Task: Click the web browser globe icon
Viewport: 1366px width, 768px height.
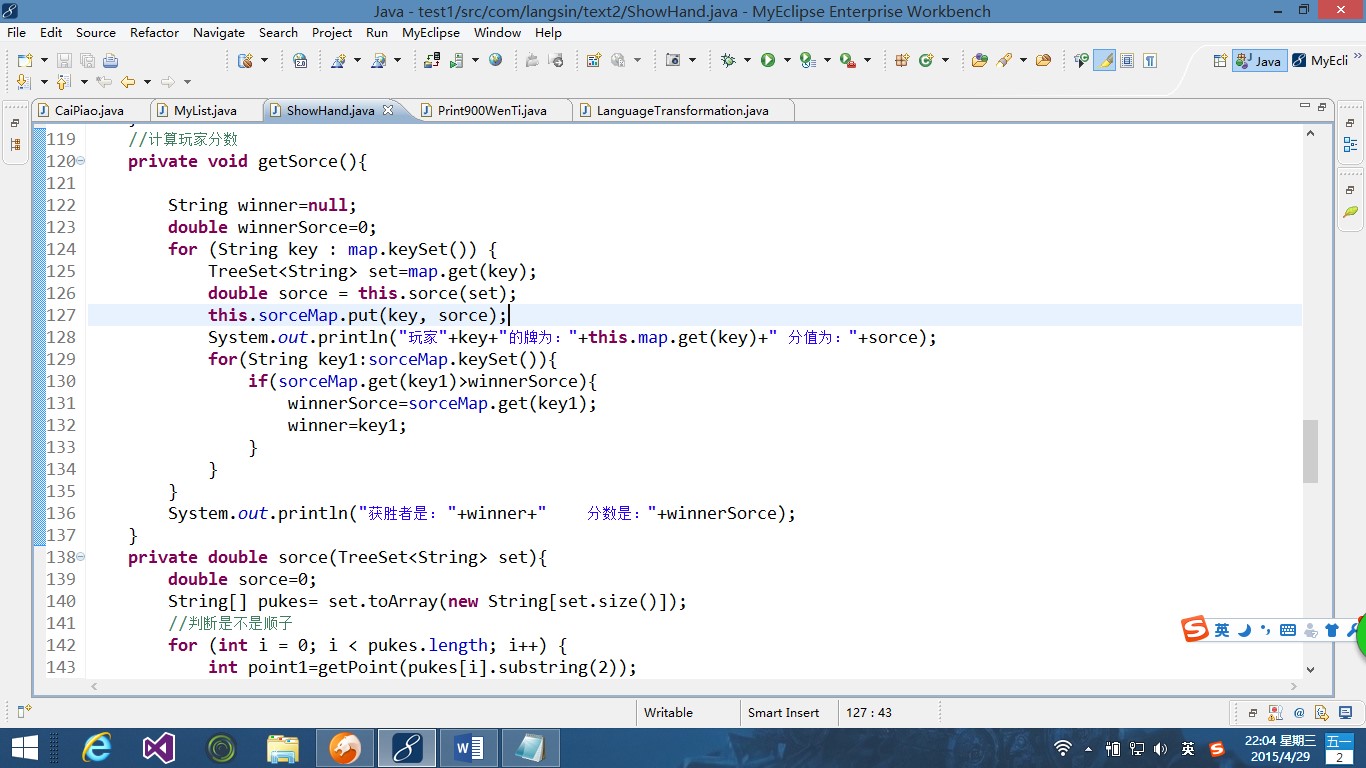Action: 495,60
